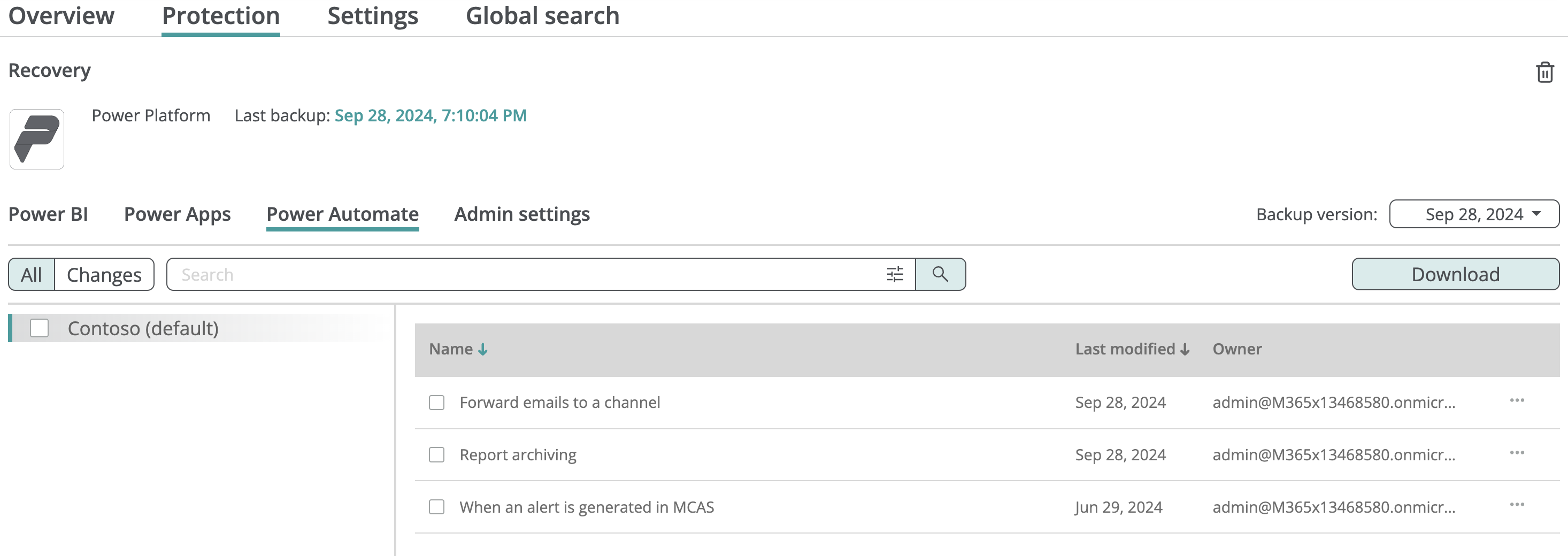Click owner email in Forward emails row
Image resolution: width=1568 pixels, height=556 pixels.
1334,403
